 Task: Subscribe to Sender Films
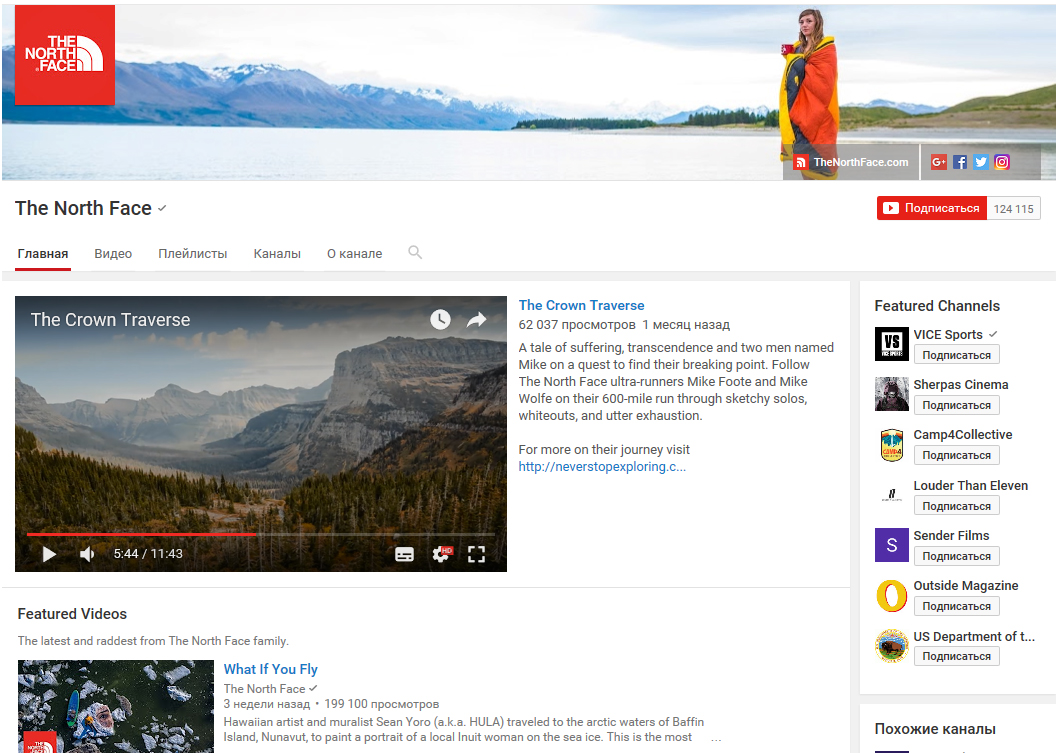(956, 556)
